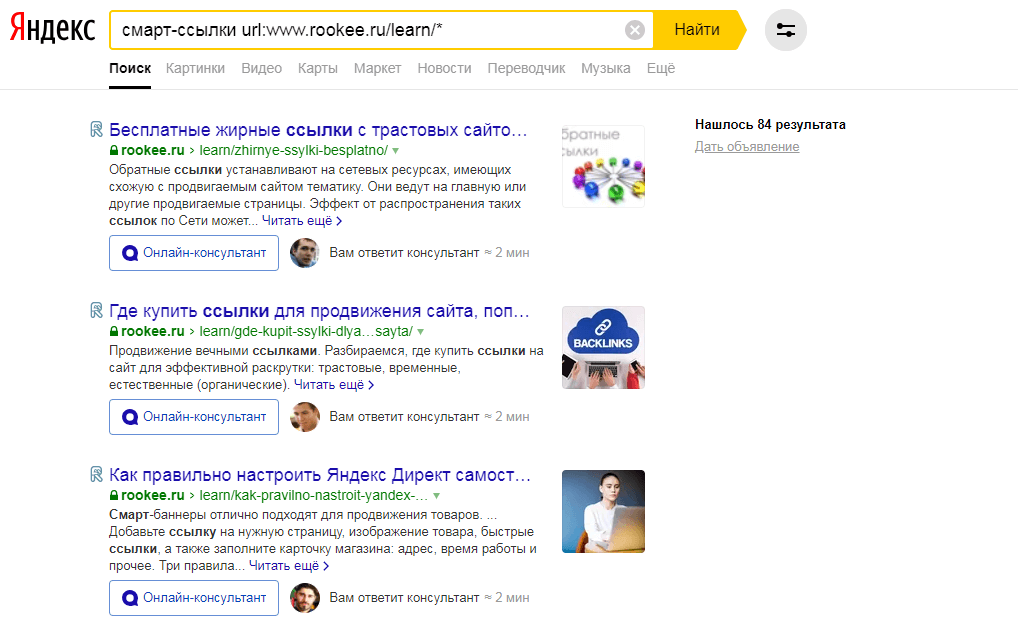Switch to the Карты tab

[x=317, y=68]
